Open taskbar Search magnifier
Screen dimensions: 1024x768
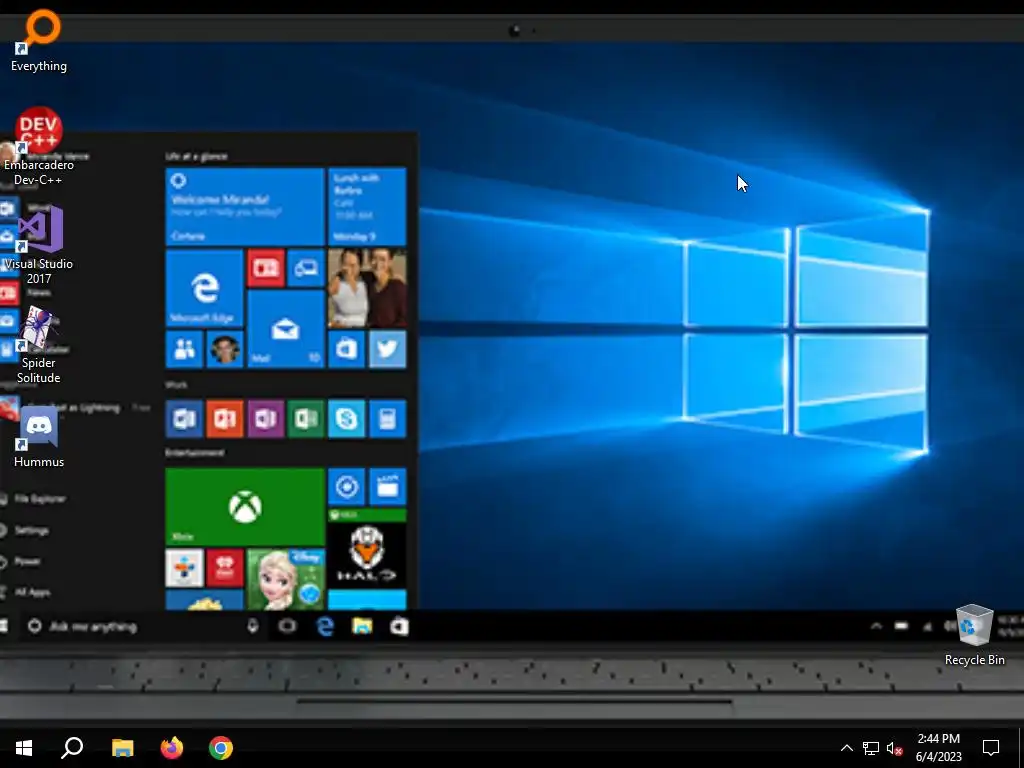coord(72,748)
